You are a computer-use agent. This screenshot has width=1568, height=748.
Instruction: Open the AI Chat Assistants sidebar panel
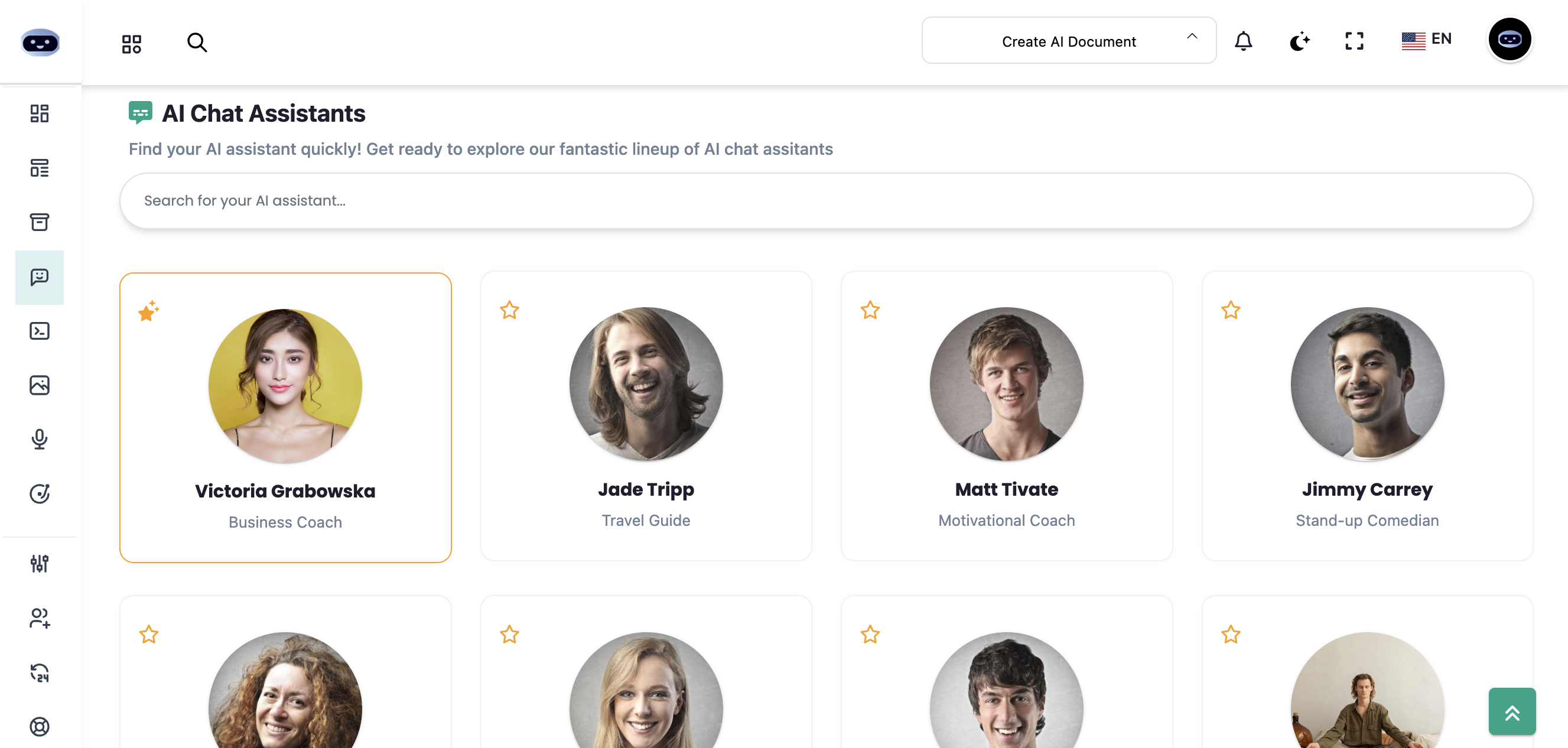click(x=40, y=278)
